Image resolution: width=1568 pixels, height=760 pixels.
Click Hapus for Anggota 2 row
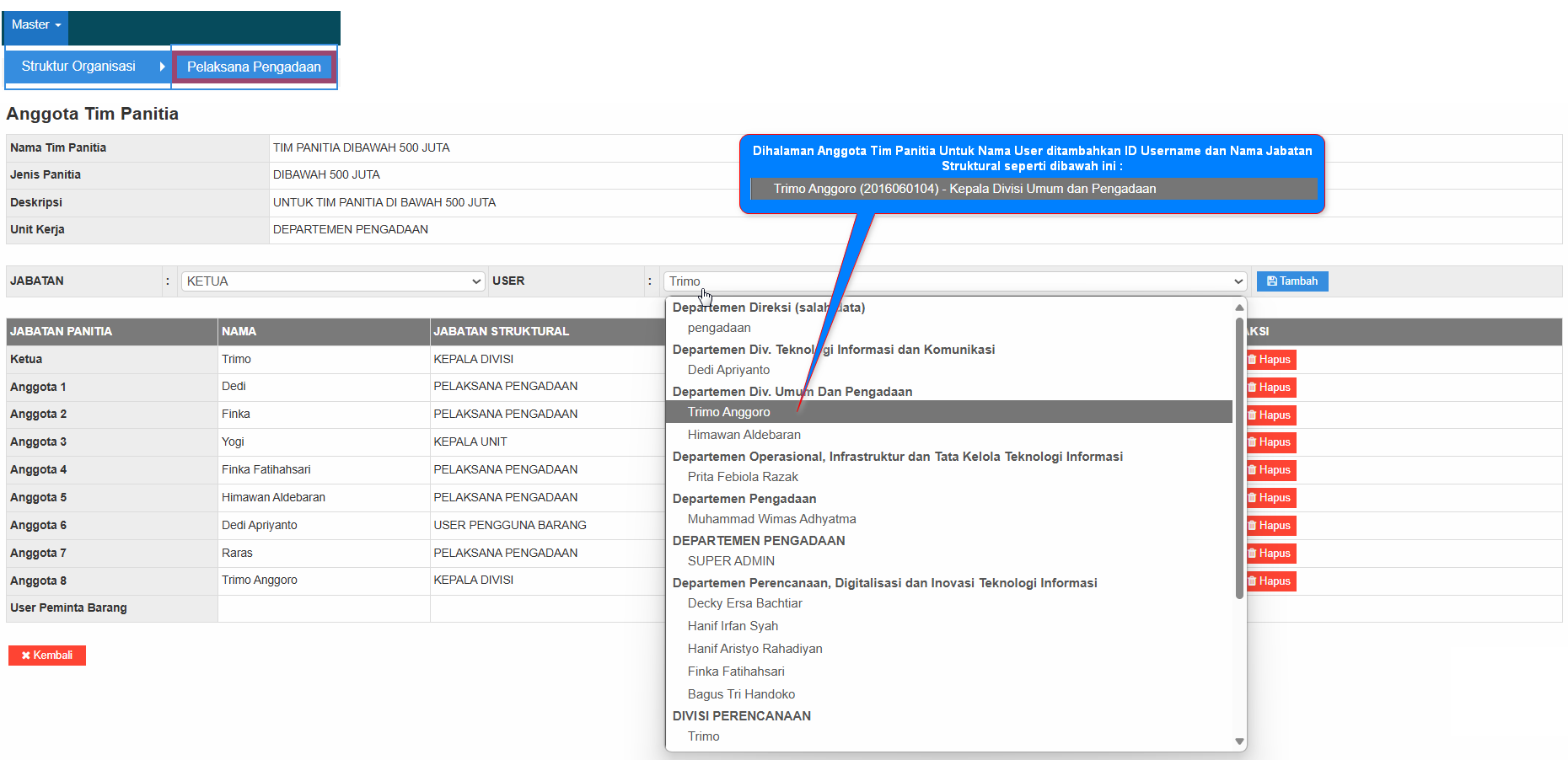point(1270,415)
